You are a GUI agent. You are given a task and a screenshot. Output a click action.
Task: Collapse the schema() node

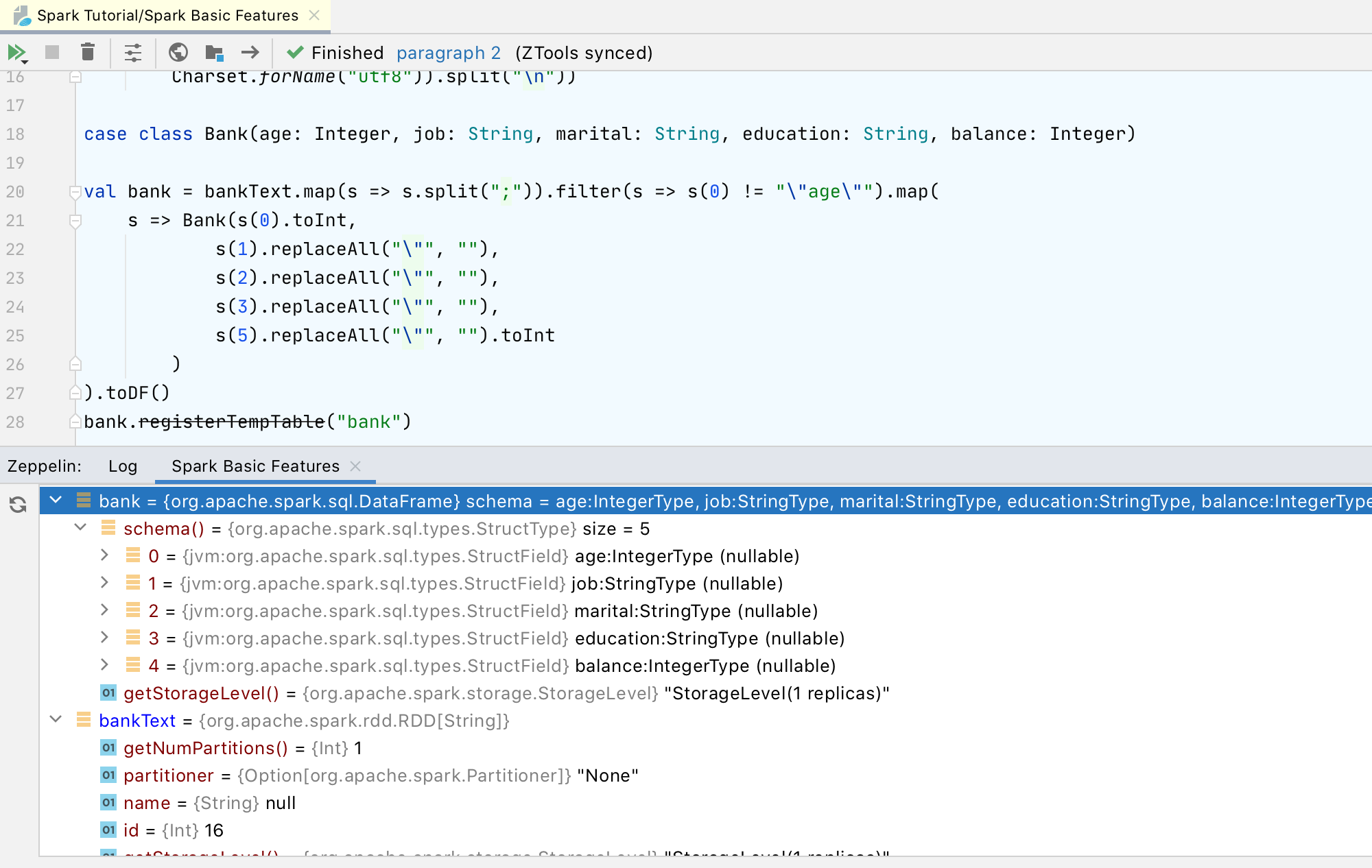tap(81, 528)
